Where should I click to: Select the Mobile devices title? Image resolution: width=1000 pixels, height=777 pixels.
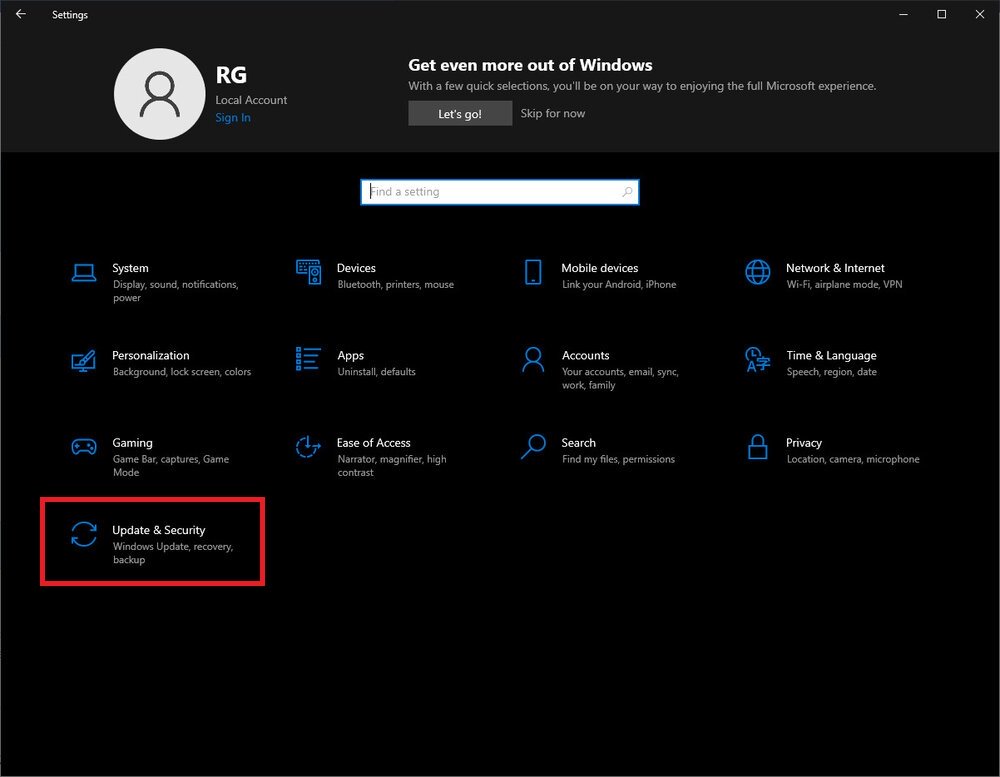599,268
